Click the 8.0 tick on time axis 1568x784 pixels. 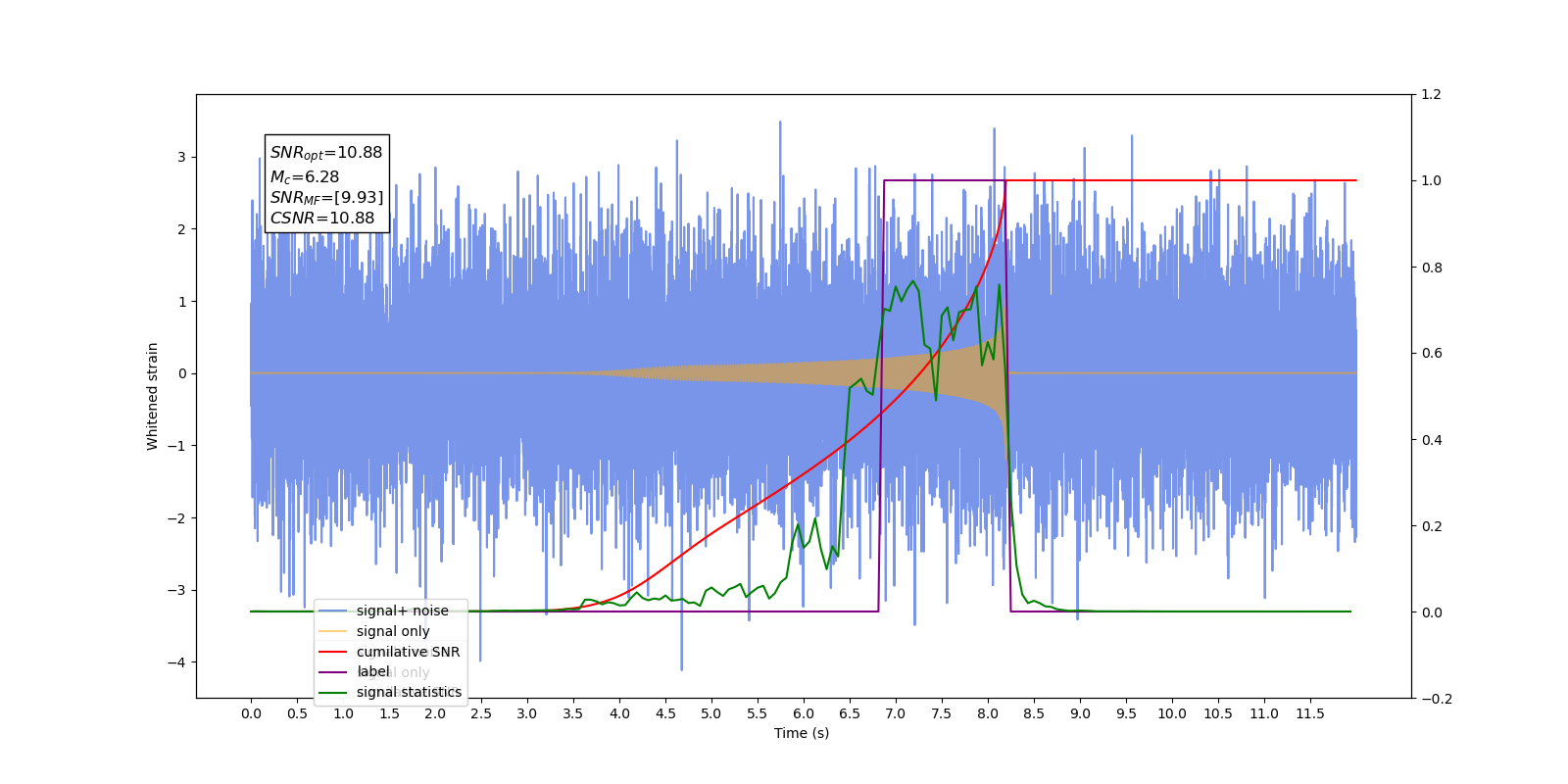[988, 713]
